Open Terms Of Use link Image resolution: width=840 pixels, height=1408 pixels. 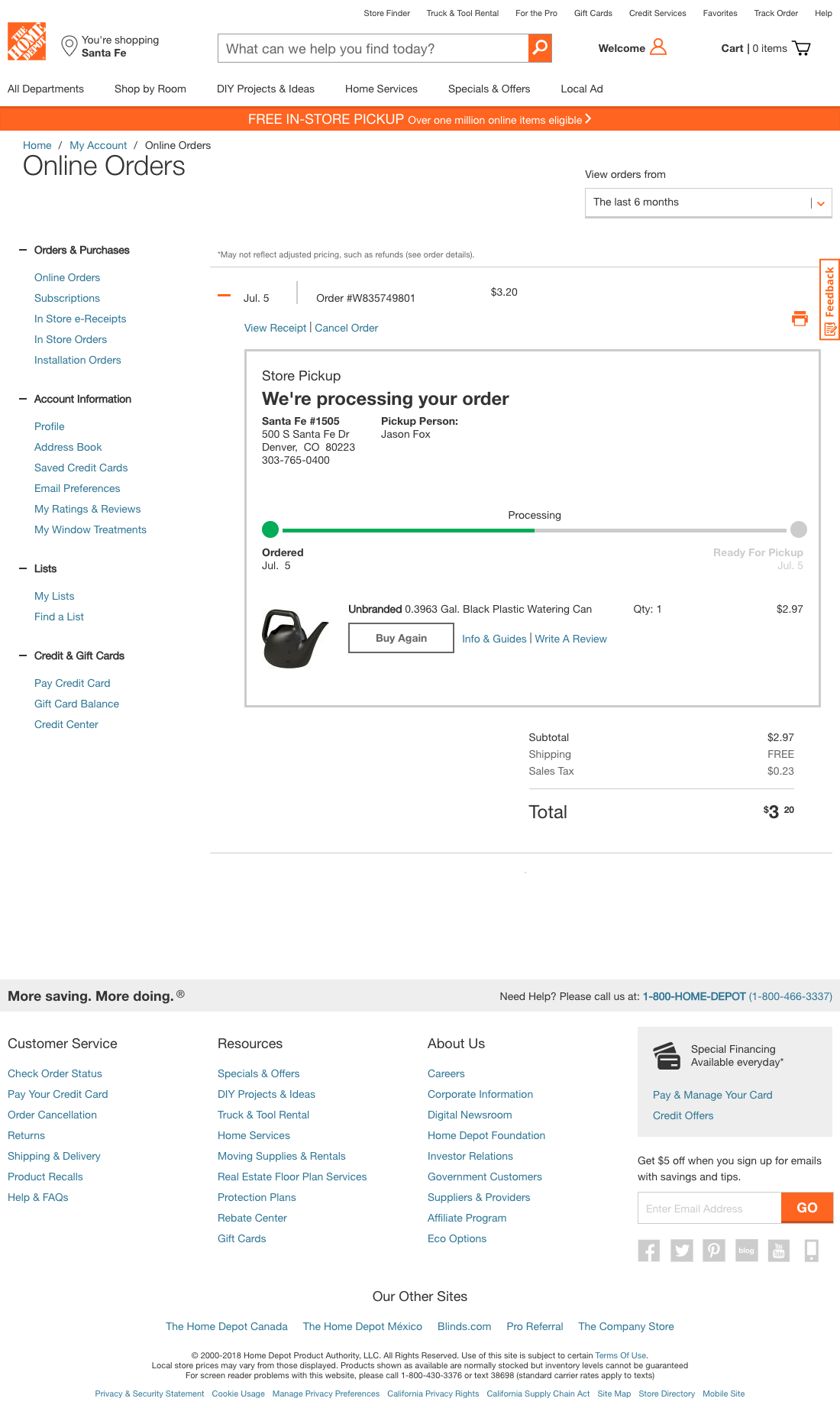coord(621,1355)
